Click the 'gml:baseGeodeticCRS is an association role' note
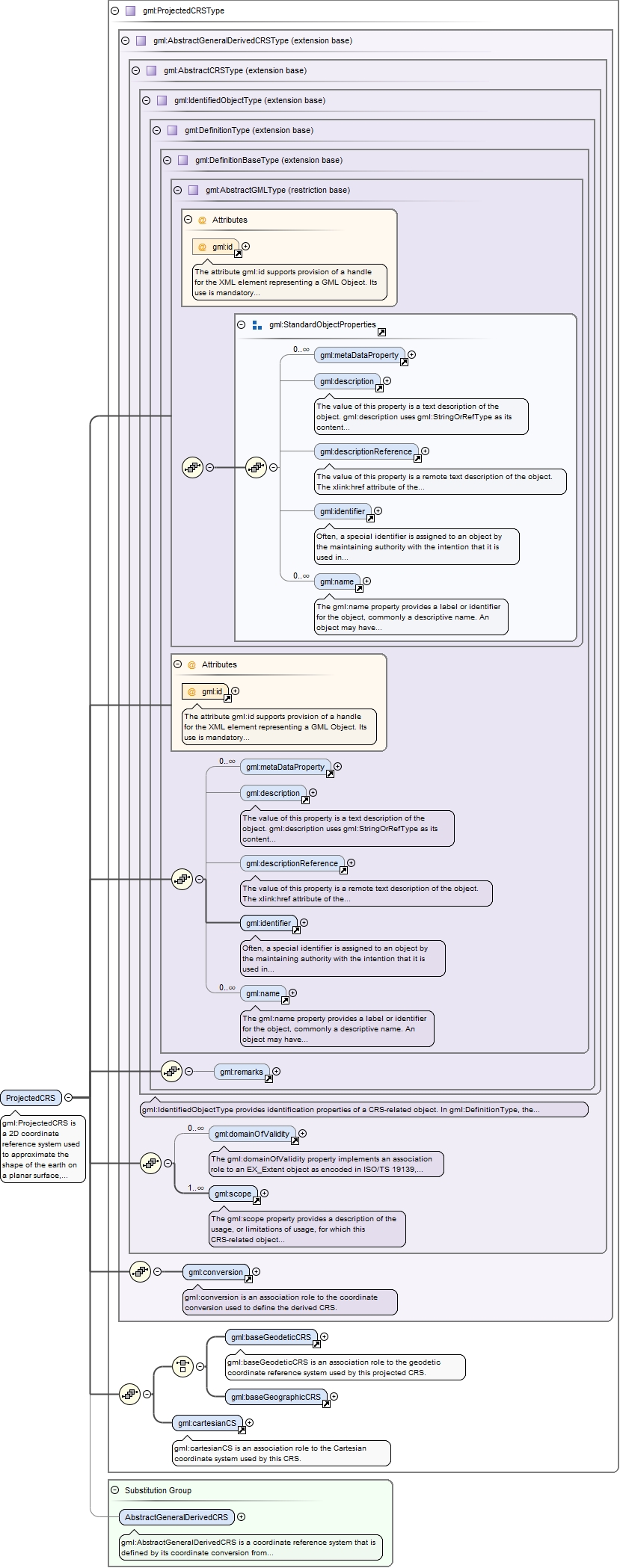 coord(346,1367)
